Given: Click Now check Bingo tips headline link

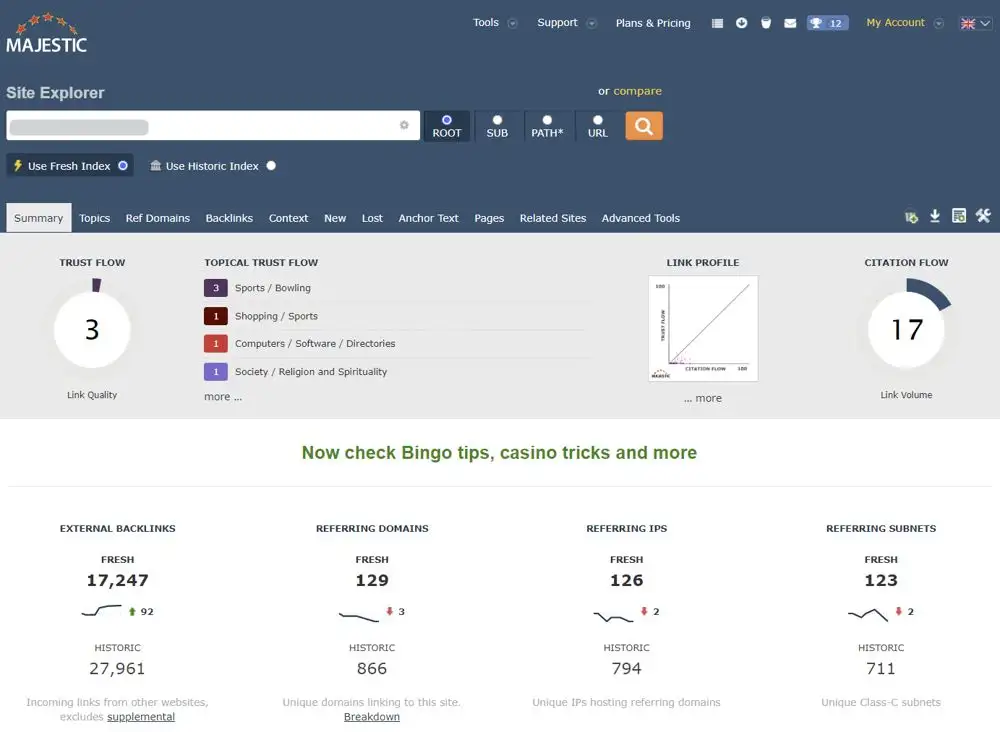Looking at the screenshot, I should pyautogui.click(x=499, y=453).
